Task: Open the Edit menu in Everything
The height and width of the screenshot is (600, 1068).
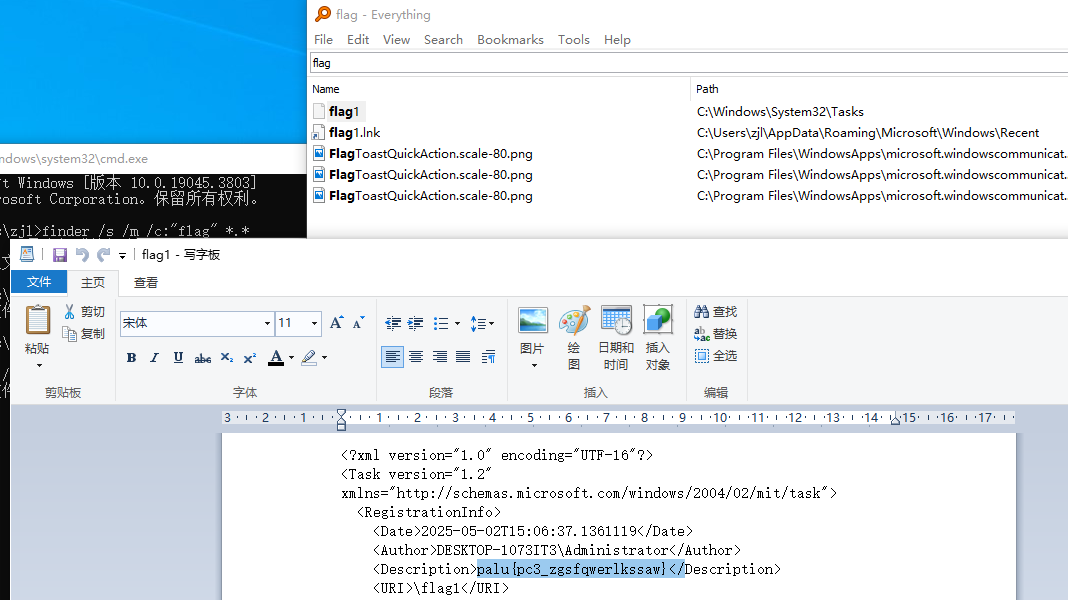Action: pyautogui.click(x=358, y=40)
